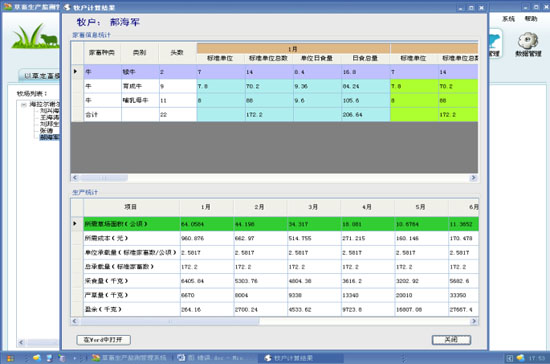This screenshot has height=364, width=550.
Task: Collapse the 海拉尔 tree node
Action: click(23, 105)
